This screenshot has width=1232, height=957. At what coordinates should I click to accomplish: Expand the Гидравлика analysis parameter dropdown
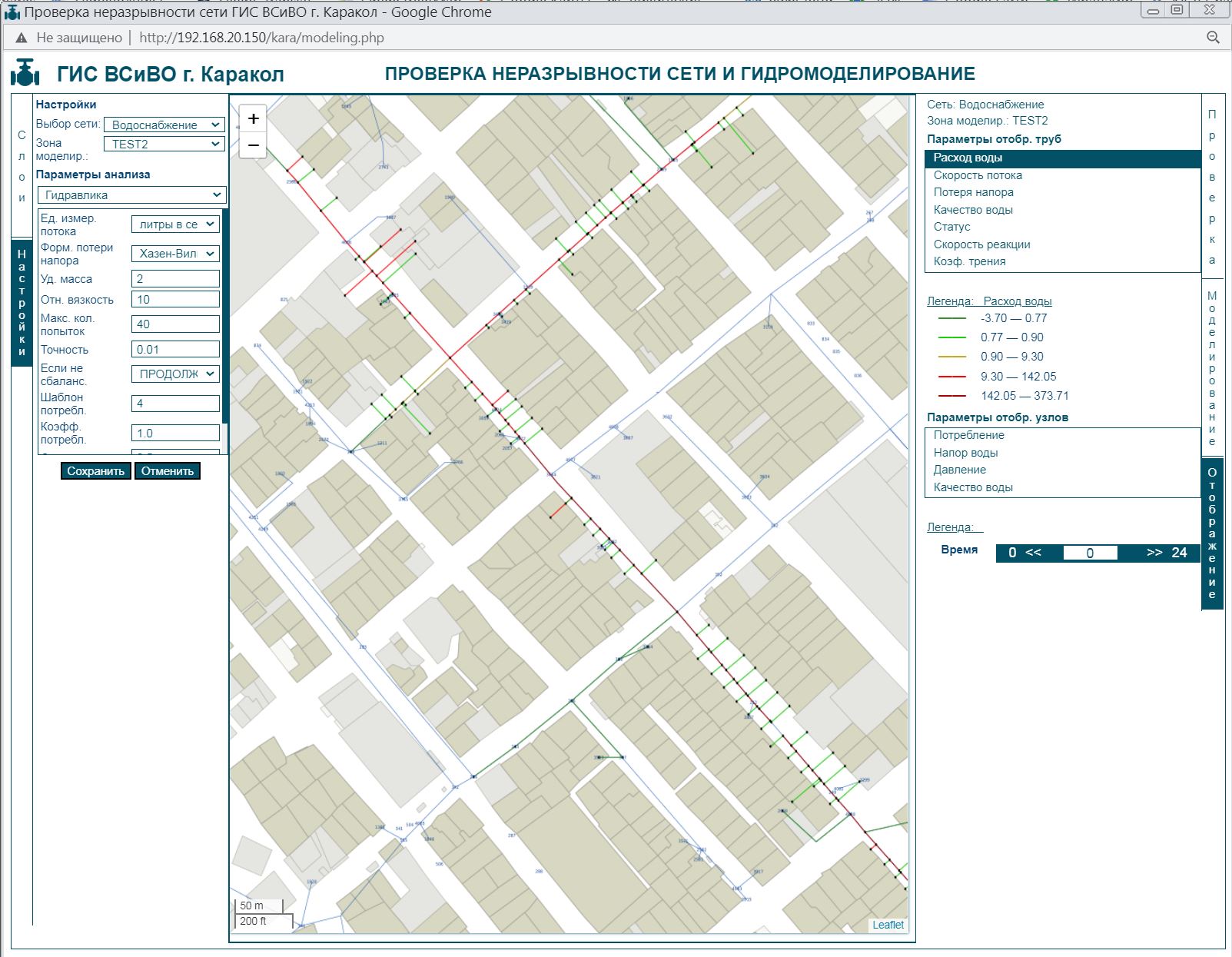click(x=131, y=195)
